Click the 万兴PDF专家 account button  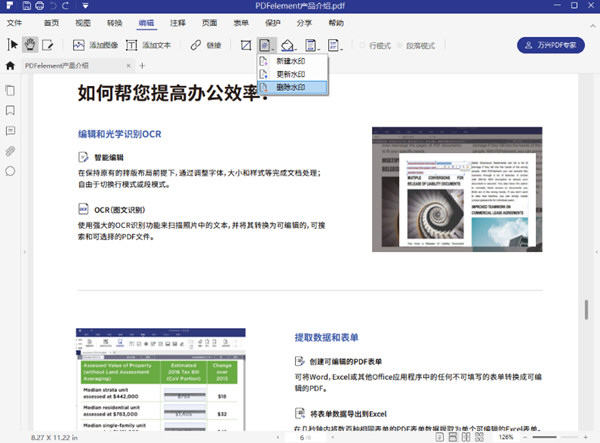[551, 45]
